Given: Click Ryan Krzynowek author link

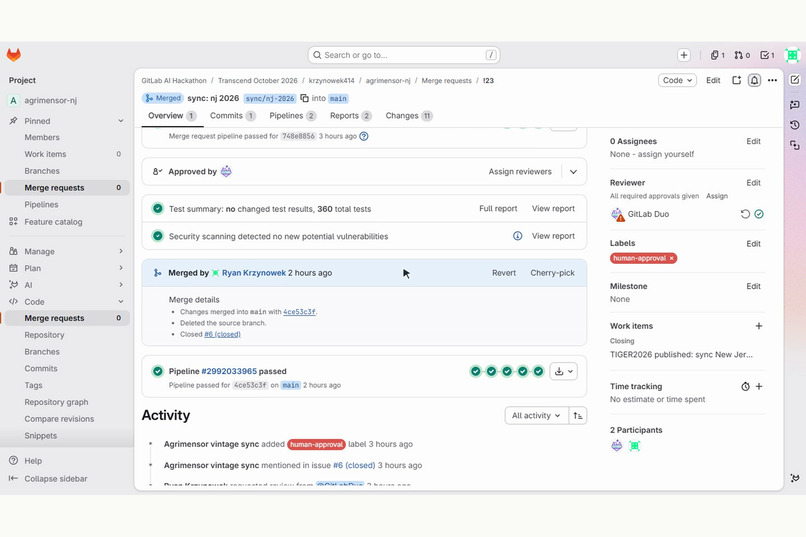Looking at the screenshot, I should tap(254, 273).
